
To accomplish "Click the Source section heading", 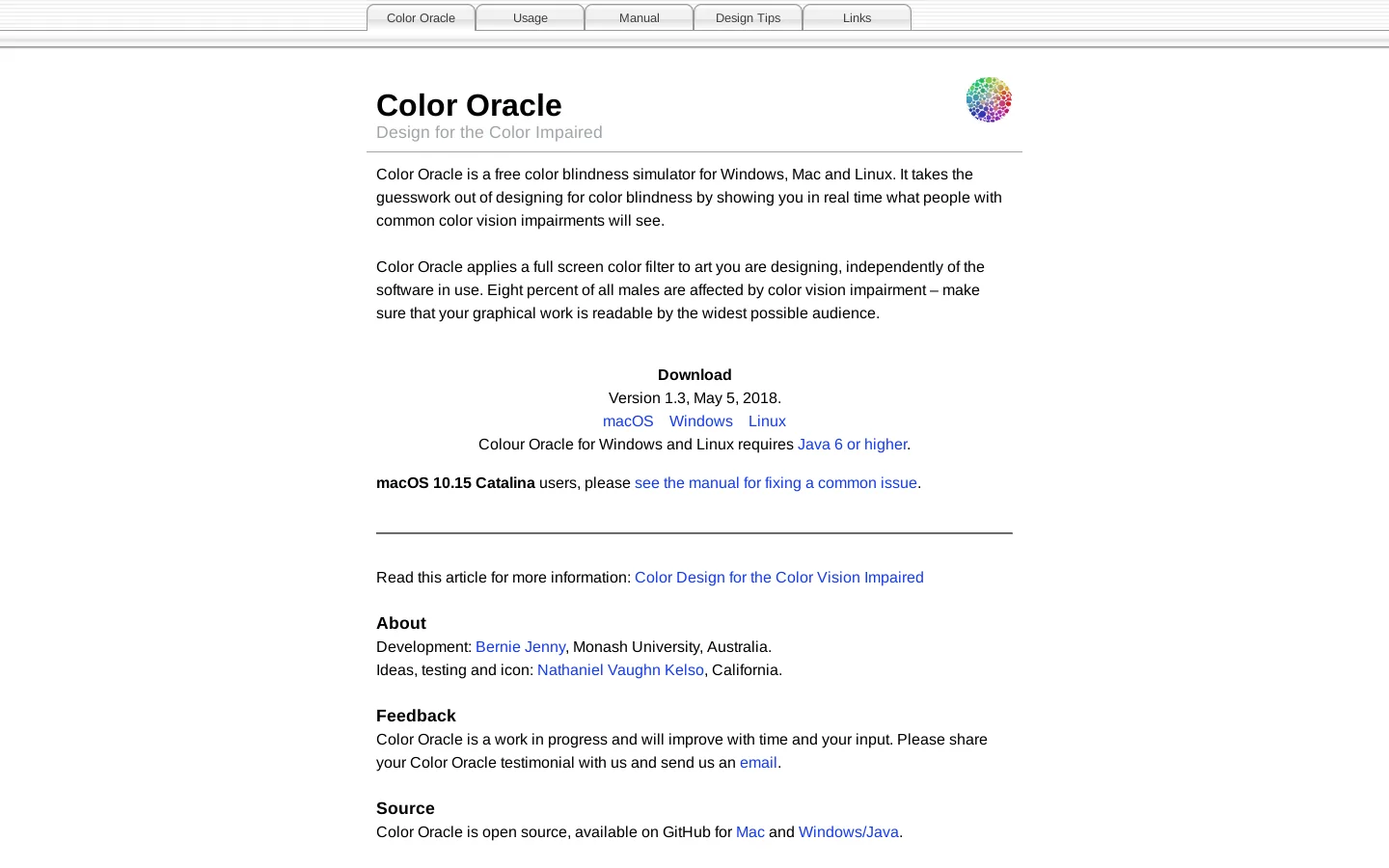I will click(405, 809).
